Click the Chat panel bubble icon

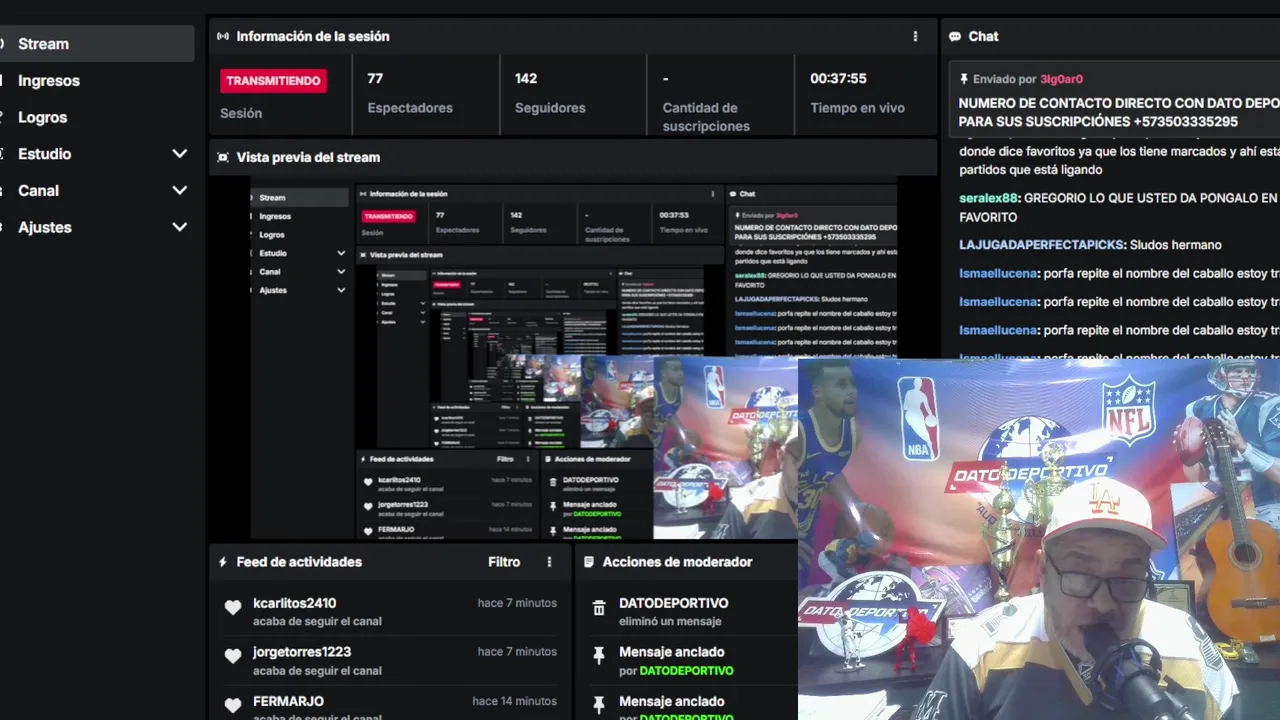pos(955,36)
